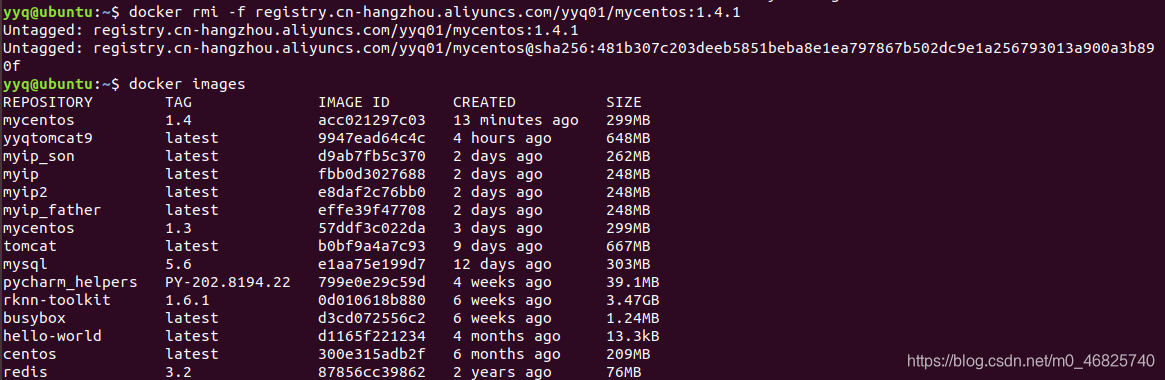Select repository name 'myip' with ID fbb0d3027688
1165x380 pixels.
coord(21,174)
